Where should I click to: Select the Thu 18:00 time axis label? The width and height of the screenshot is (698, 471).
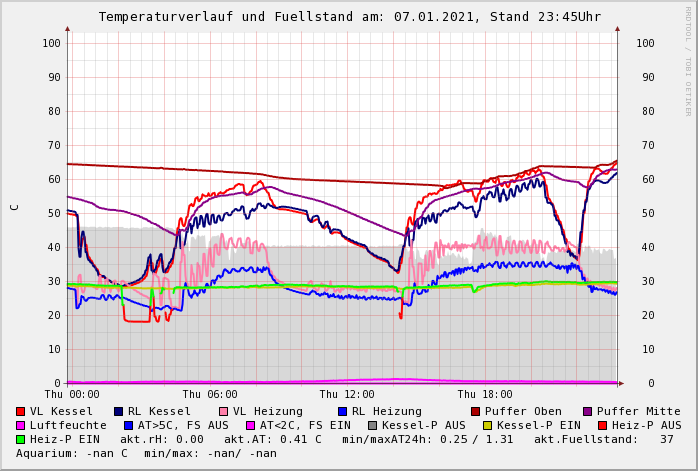coord(484,395)
